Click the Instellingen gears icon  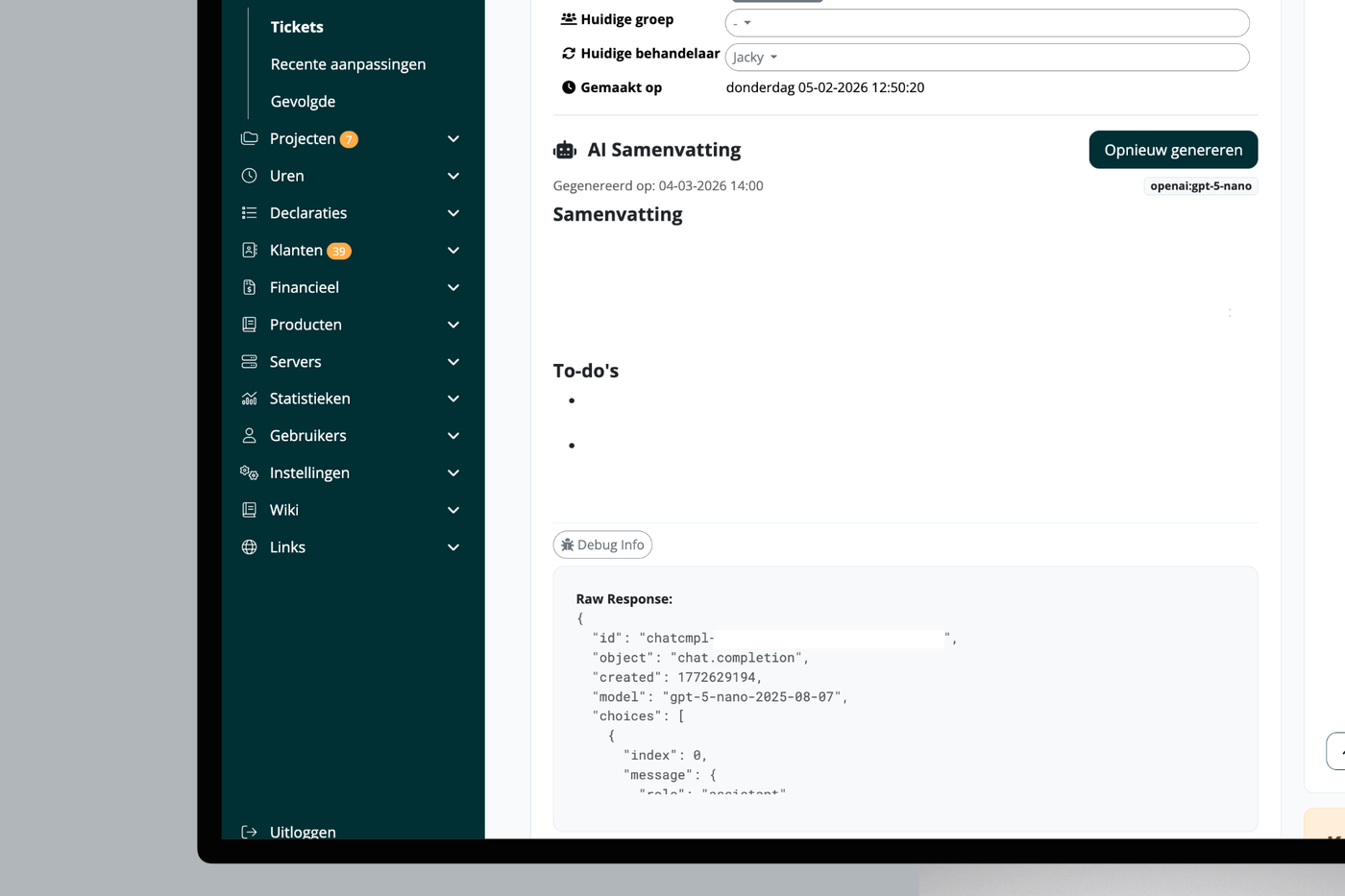click(249, 472)
